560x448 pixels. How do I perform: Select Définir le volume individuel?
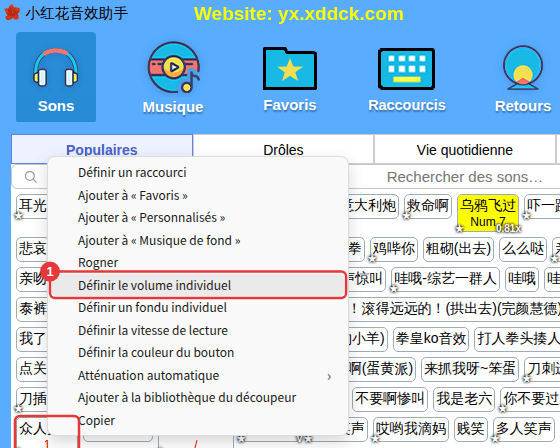click(198, 285)
